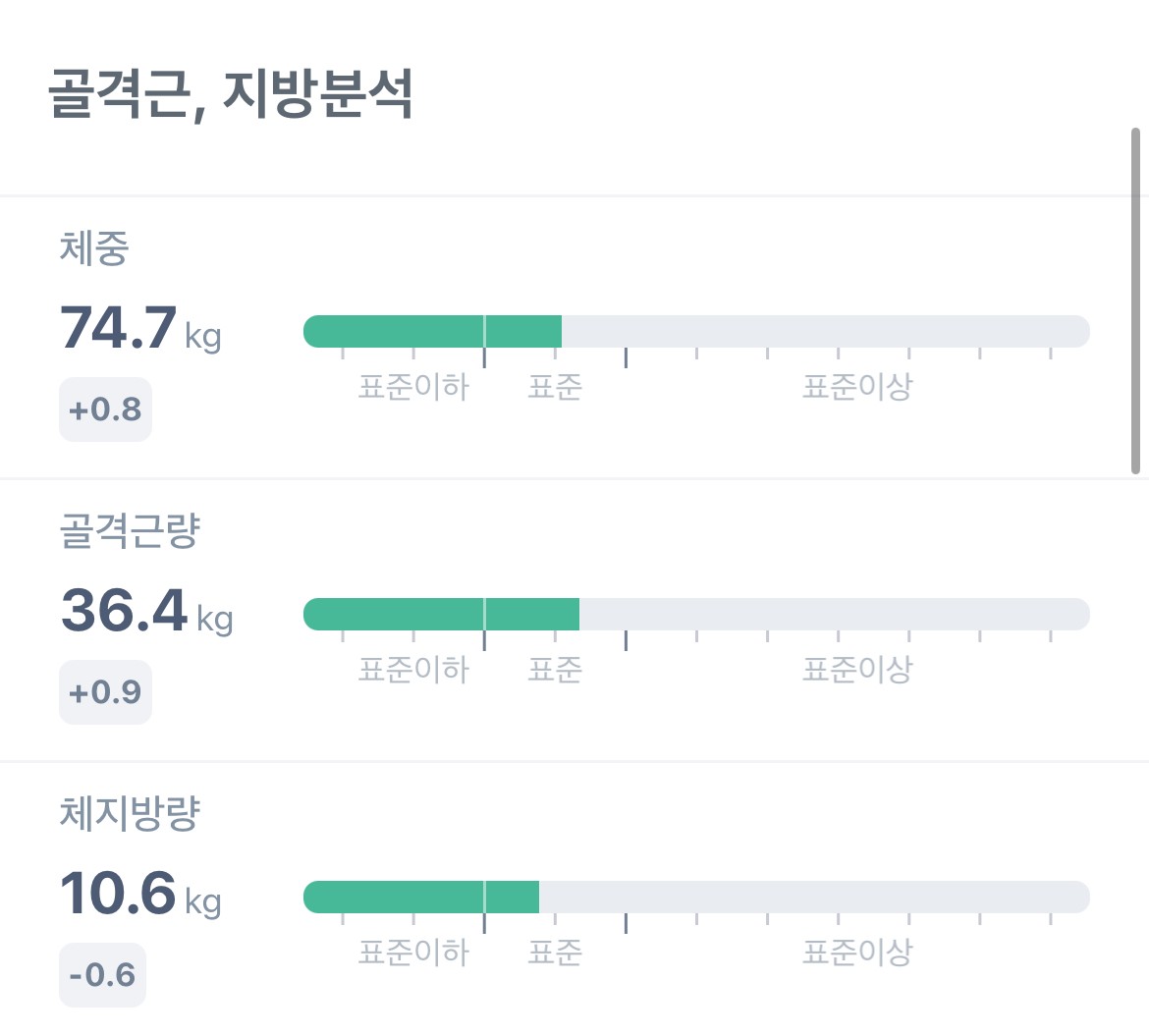The width and height of the screenshot is (1149, 1036).
Task: Click the green 체중 progress bar
Action: [x=432, y=332]
